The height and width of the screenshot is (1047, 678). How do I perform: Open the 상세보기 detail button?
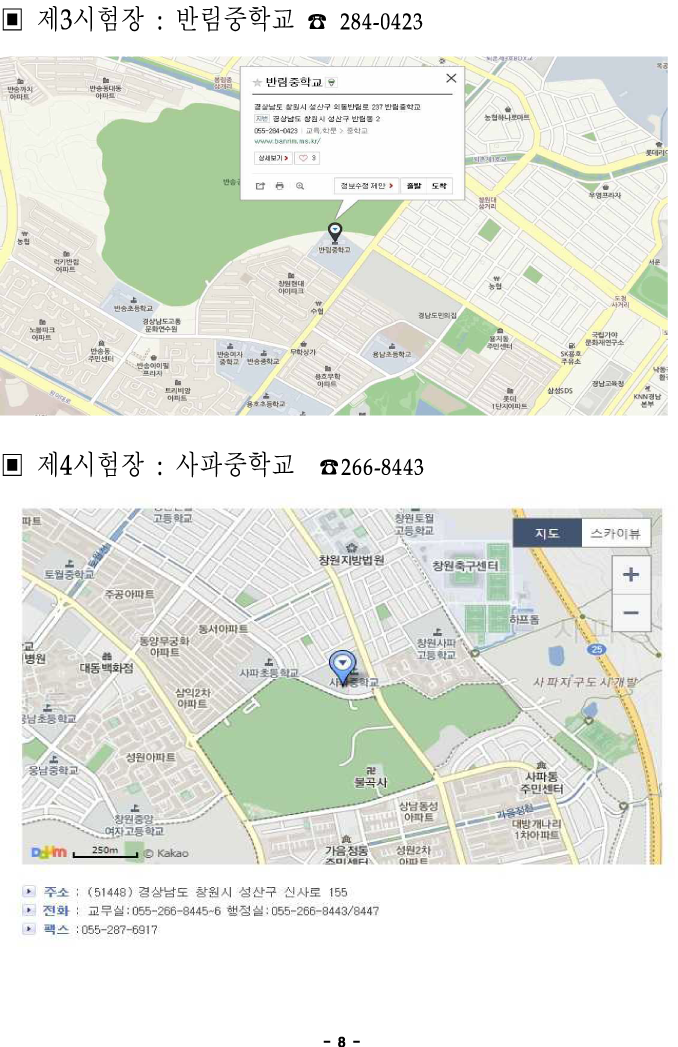[x=273, y=158]
